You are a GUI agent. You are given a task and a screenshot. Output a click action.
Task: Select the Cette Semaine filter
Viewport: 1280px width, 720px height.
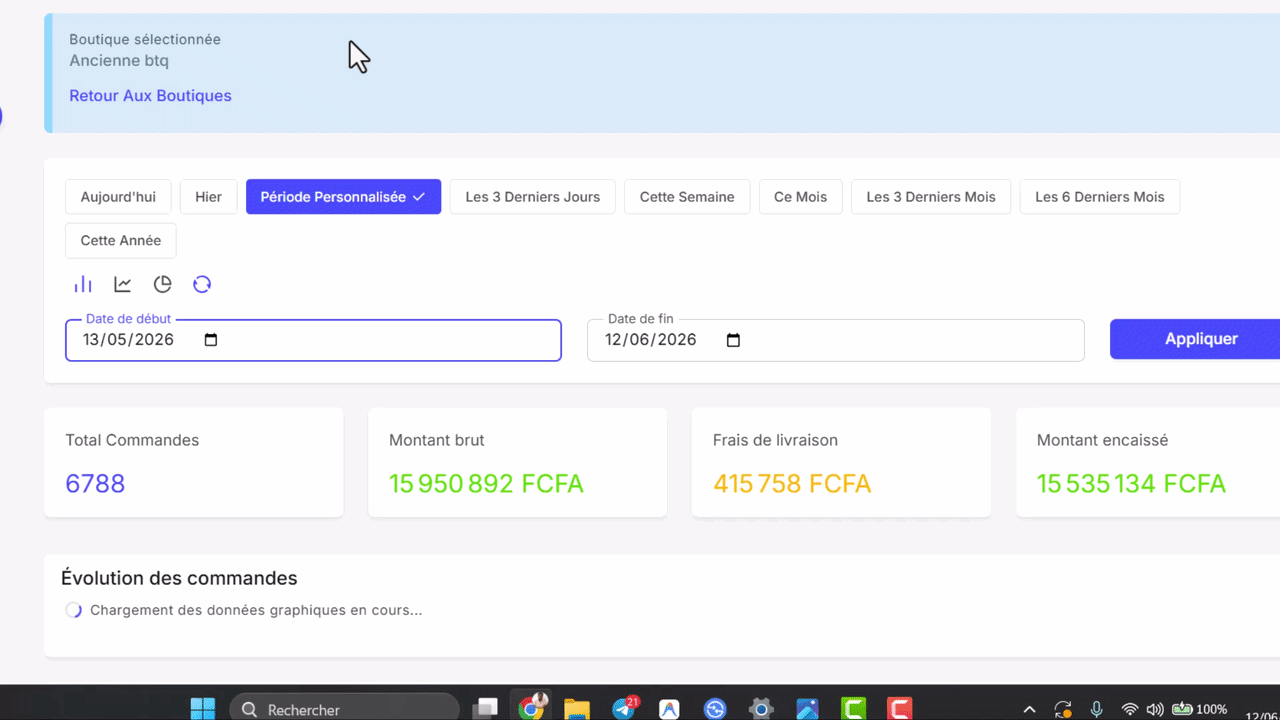point(687,197)
